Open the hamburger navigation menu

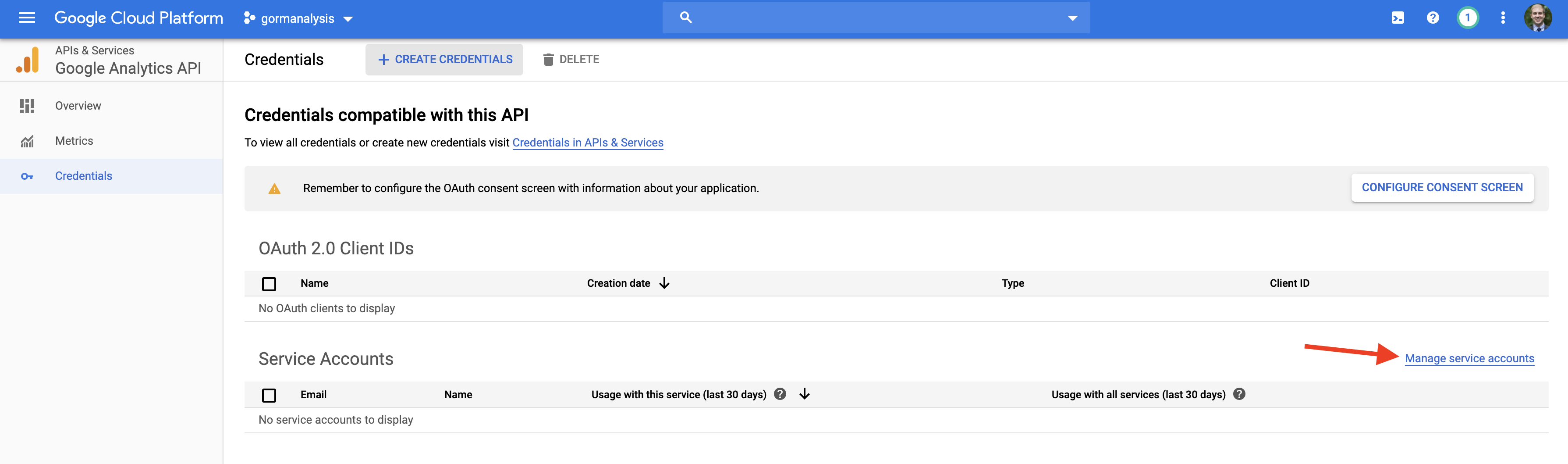point(27,18)
